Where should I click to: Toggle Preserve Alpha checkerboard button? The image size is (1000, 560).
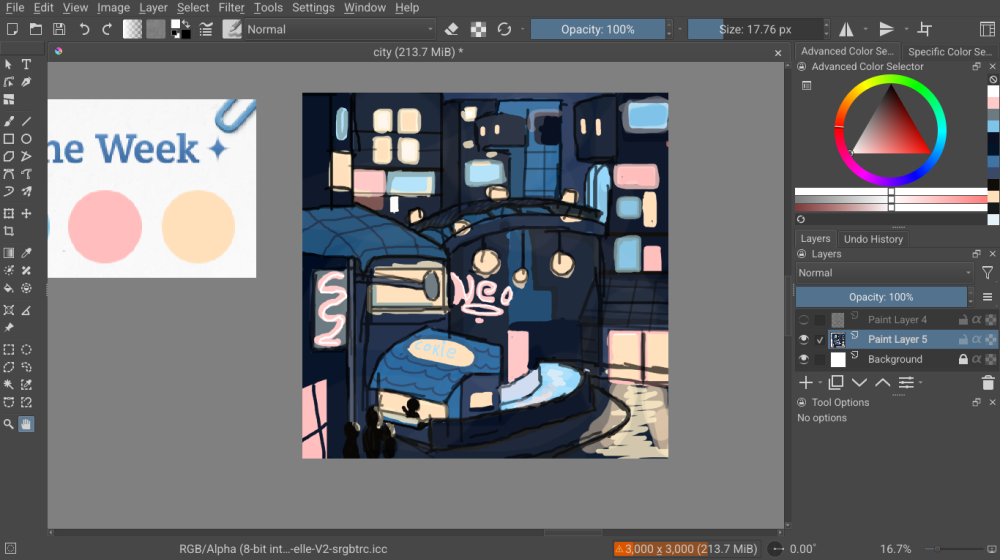(x=478, y=29)
